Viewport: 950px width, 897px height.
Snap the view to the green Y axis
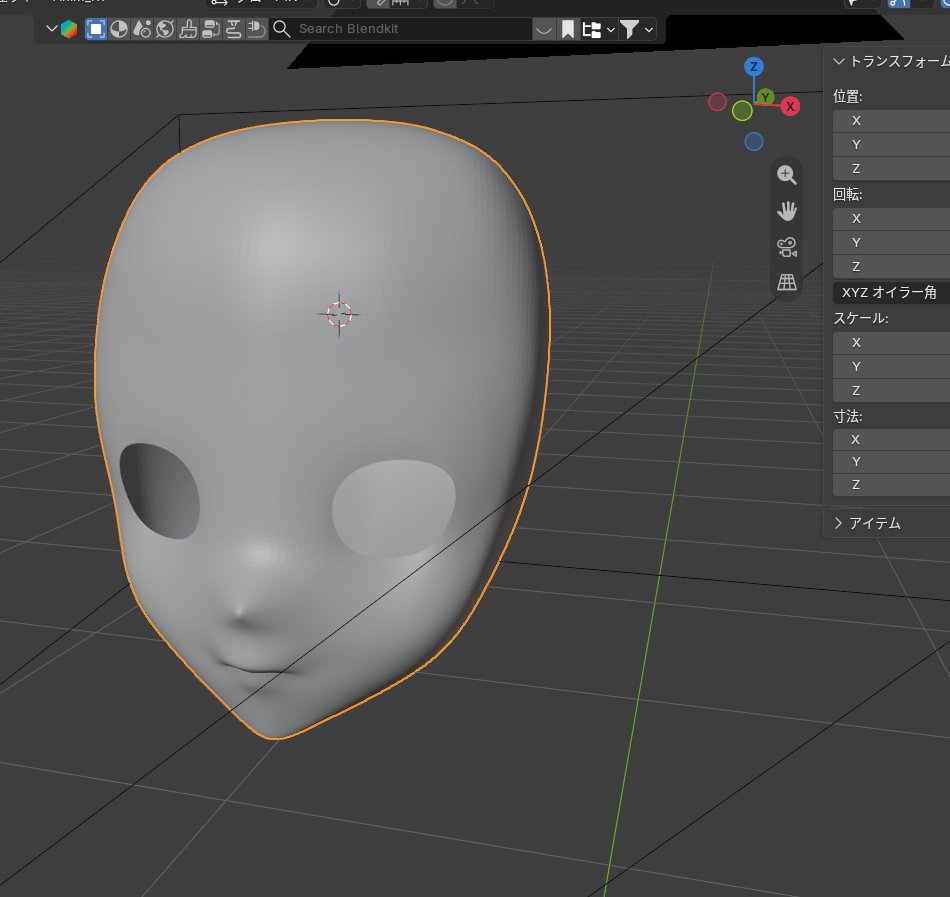[x=766, y=97]
